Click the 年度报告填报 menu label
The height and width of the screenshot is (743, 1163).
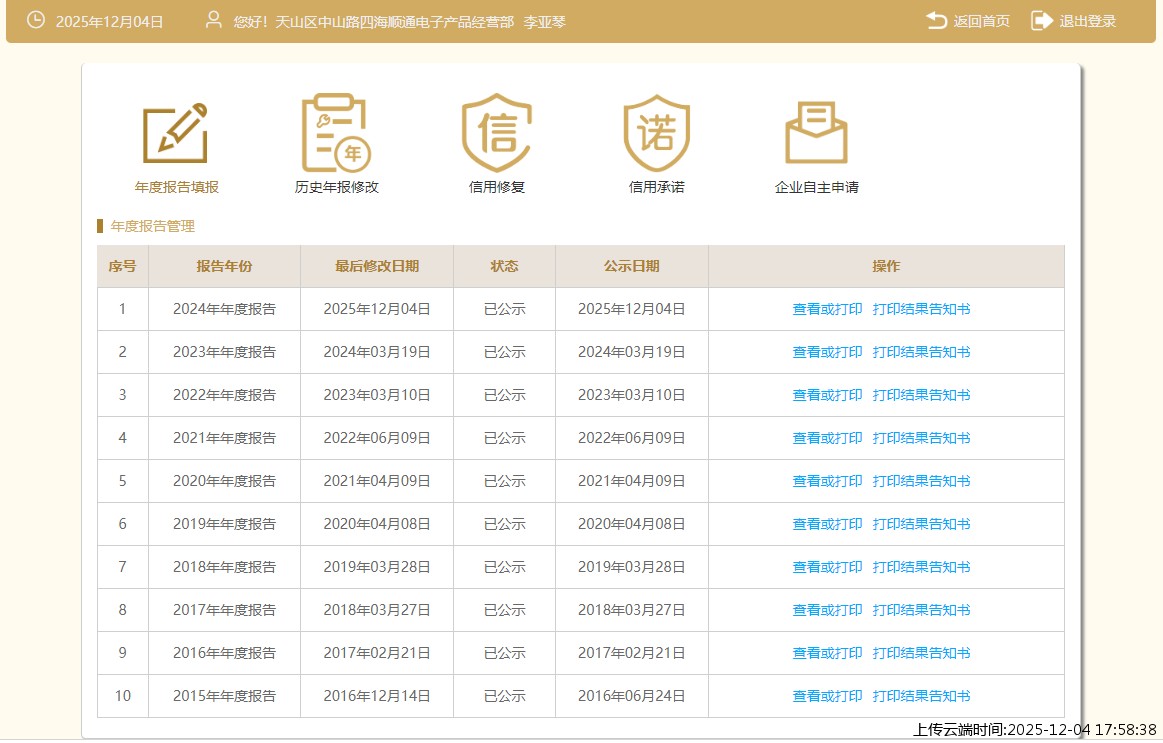click(x=176, y=187)
